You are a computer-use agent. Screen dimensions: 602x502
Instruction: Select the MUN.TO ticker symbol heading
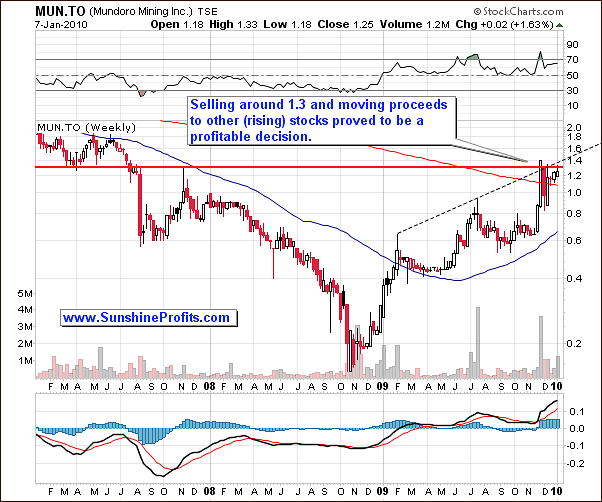60,11
